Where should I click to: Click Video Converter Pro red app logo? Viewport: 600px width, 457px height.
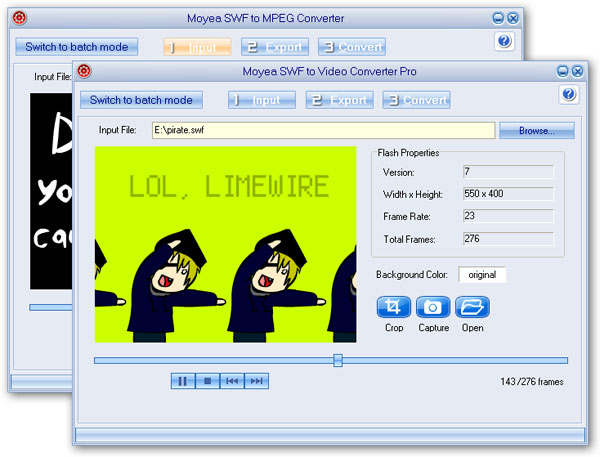[84, 71]
